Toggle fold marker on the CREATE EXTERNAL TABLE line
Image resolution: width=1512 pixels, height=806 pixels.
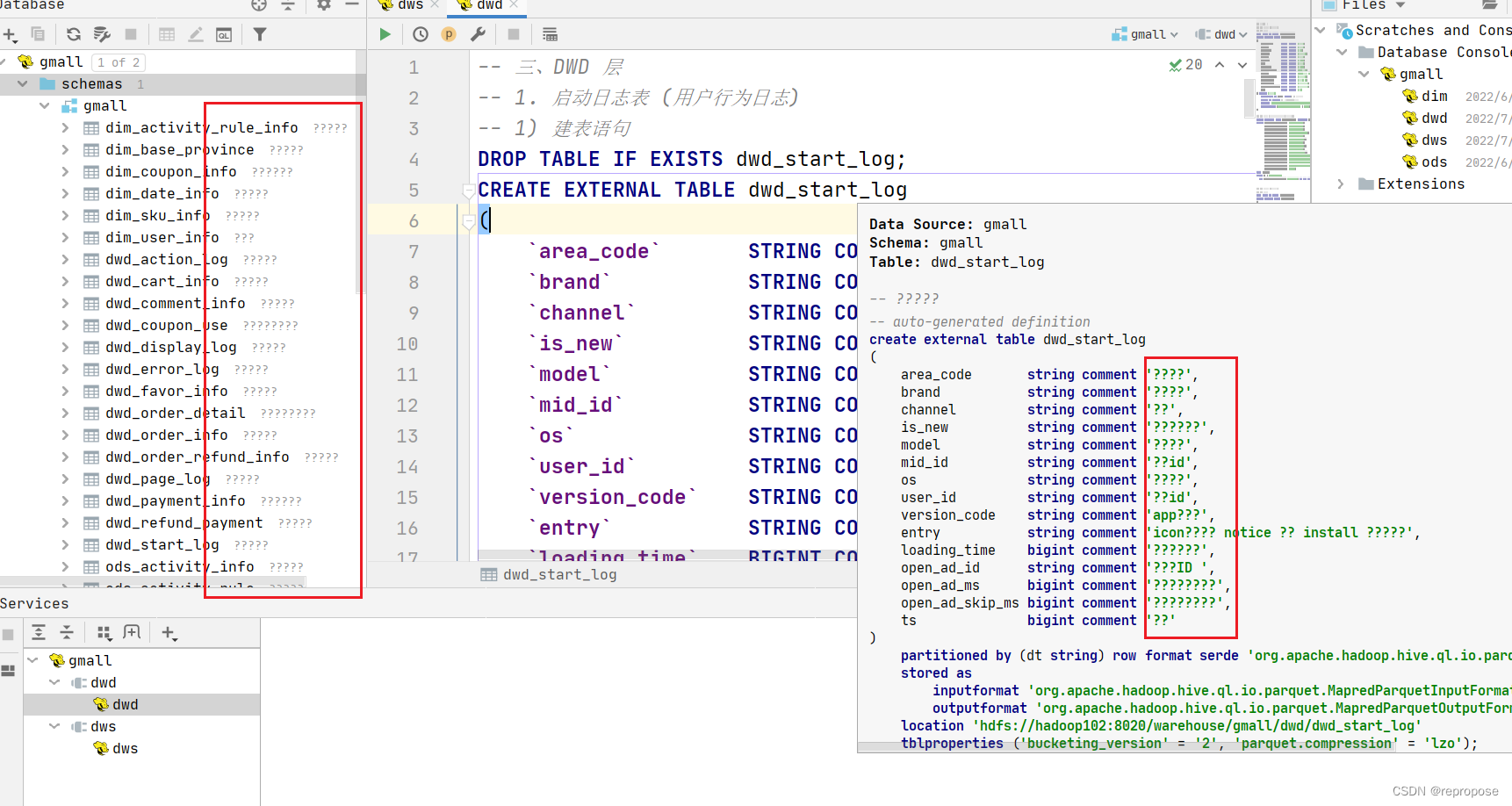pos(469,191)
